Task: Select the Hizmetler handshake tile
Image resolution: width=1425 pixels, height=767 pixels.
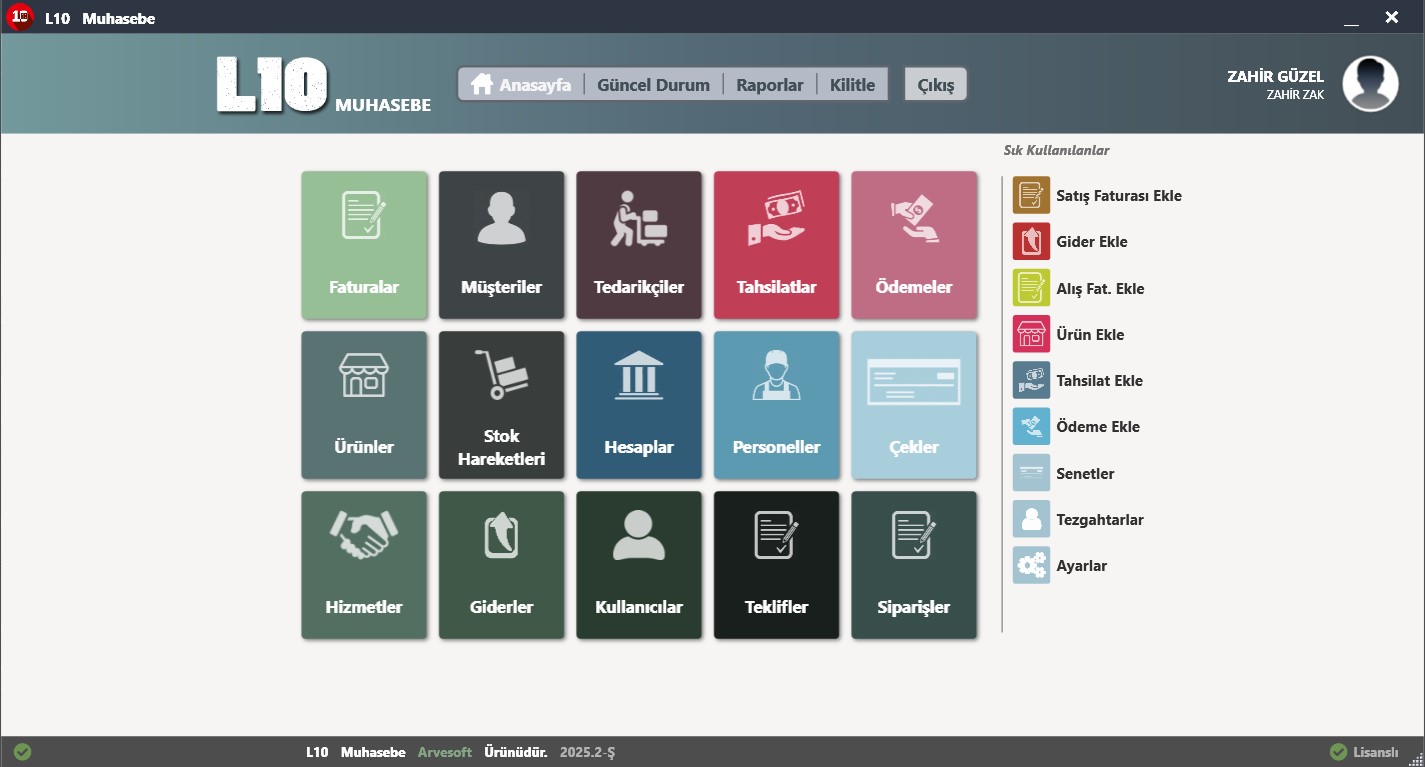Action: (x=364, y=565)
